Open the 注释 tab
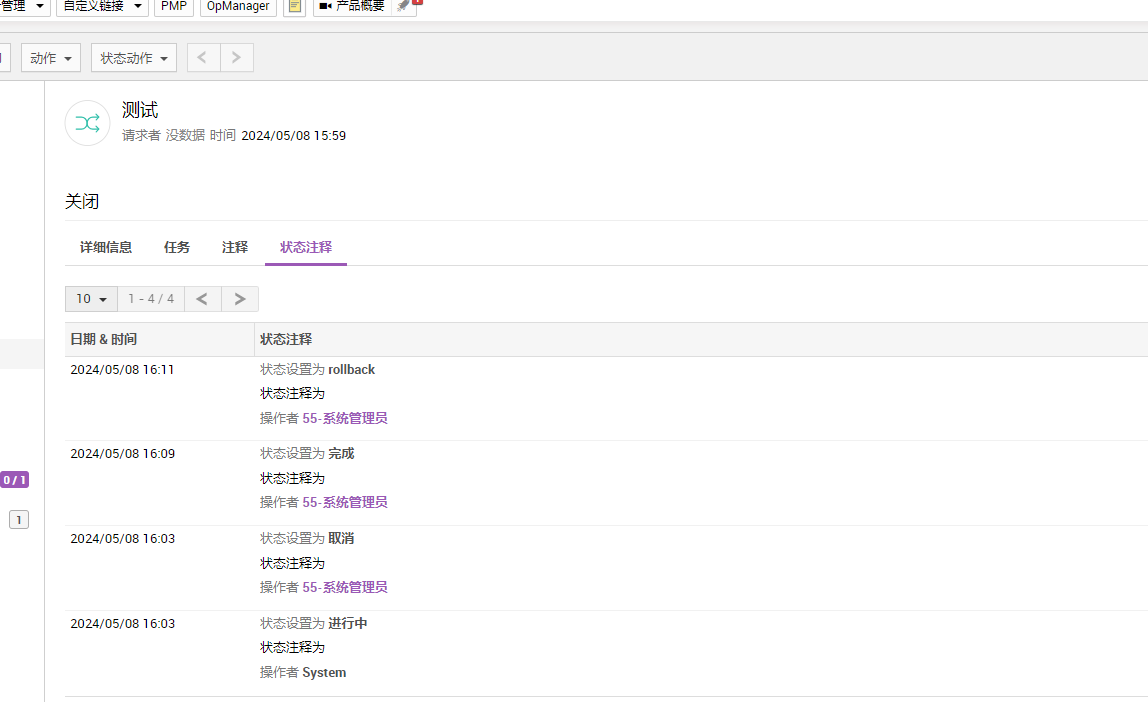Viewport: 1148px width, 702px height. (x=235, y=247)
